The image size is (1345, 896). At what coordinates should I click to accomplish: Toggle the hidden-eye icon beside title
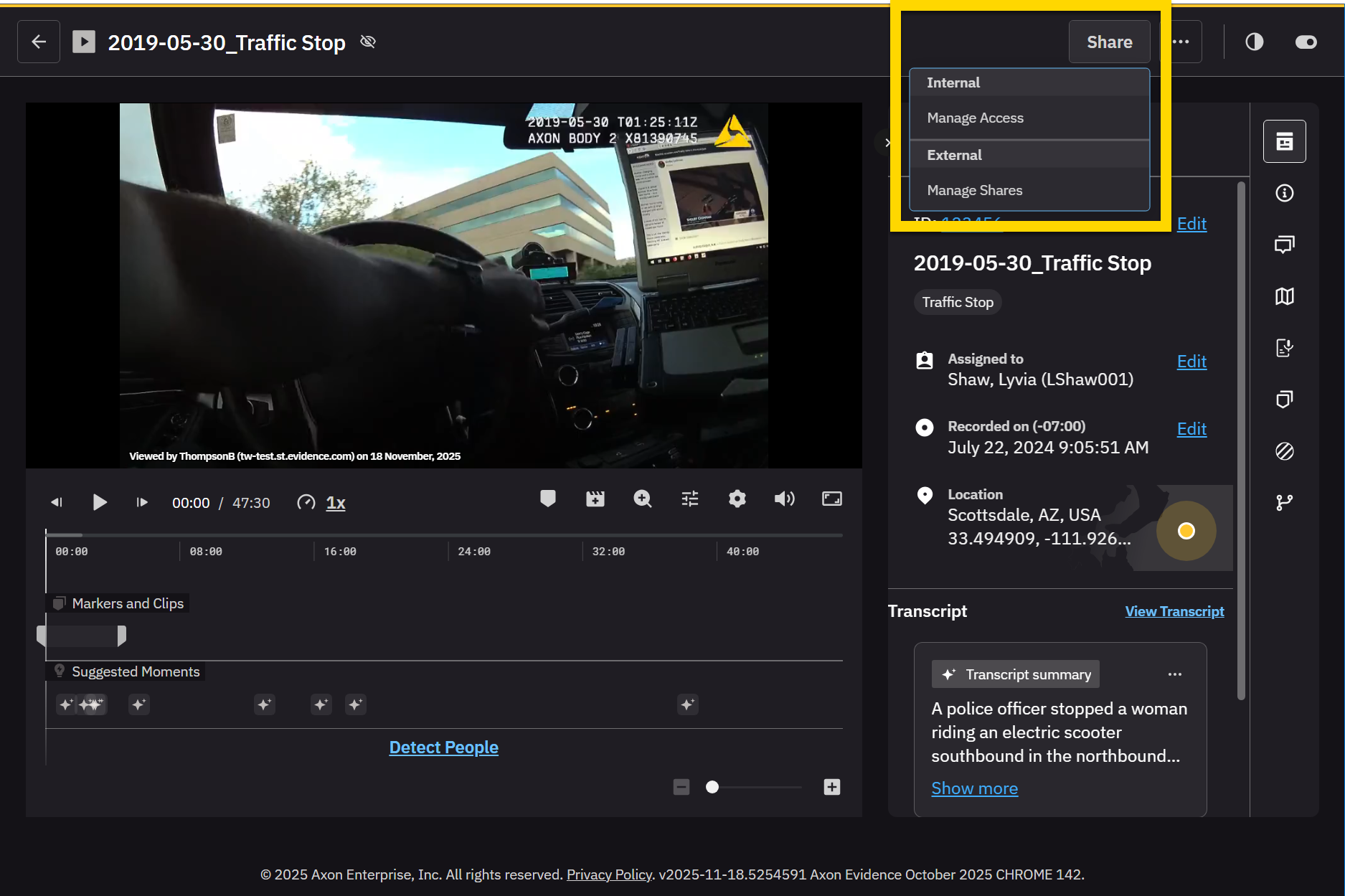368,42
